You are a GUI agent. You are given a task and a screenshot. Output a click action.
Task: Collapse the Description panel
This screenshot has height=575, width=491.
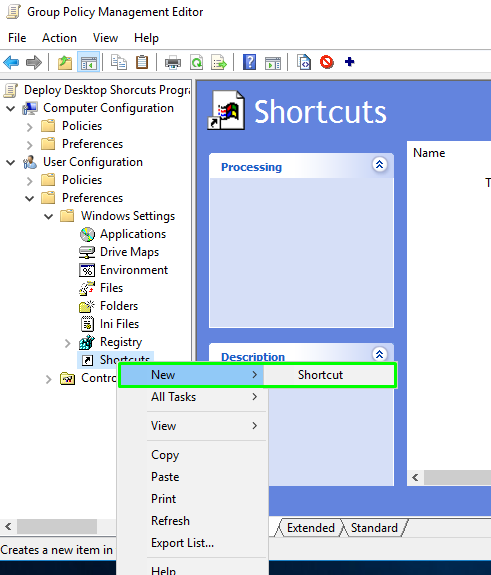[x=380, y=354]
